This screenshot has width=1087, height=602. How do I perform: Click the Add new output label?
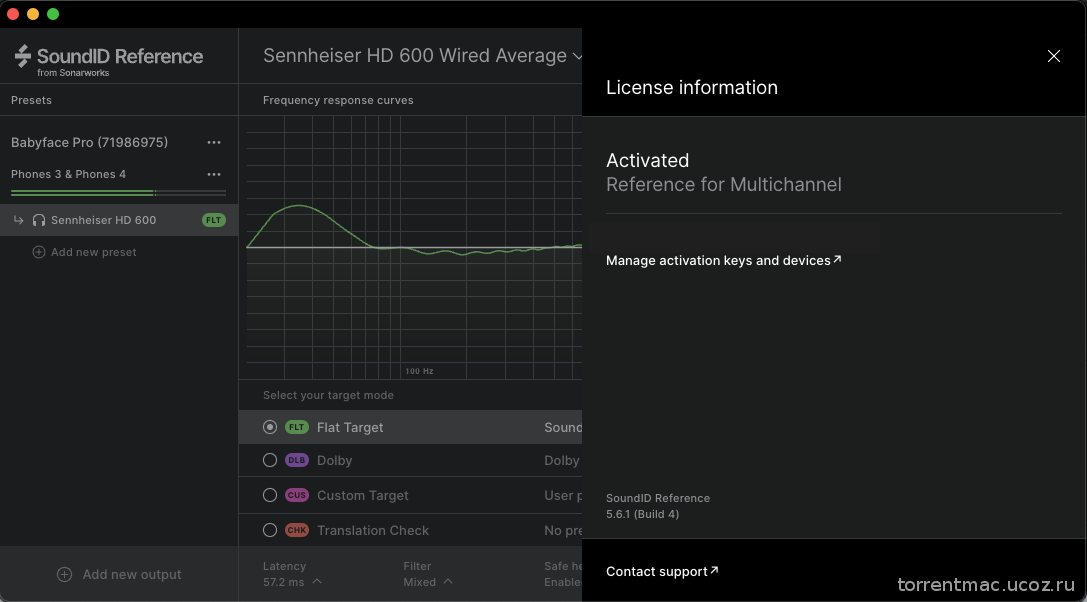pyautogui.click(x=132, y=574)
